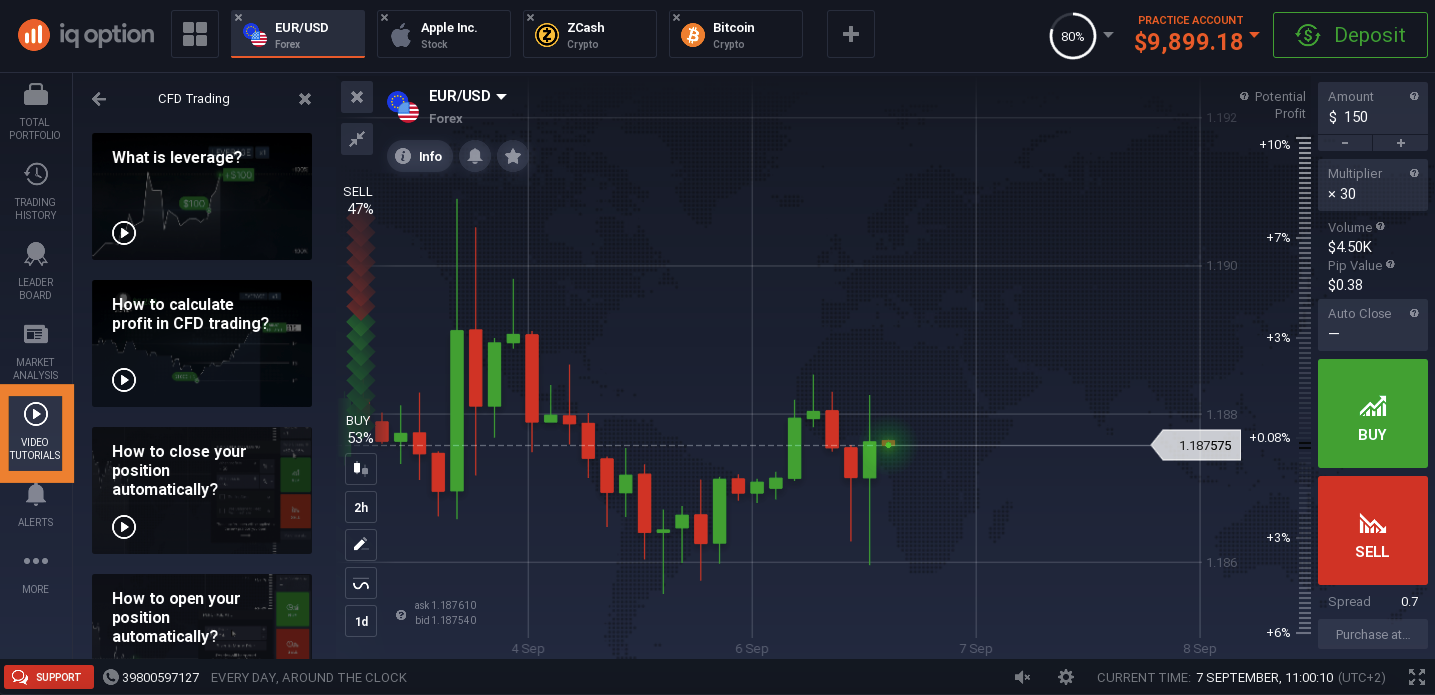Viewport: 1435px width, 695px height.
Task: Open 80% level progress circle
Action: tap(1072, 36)
